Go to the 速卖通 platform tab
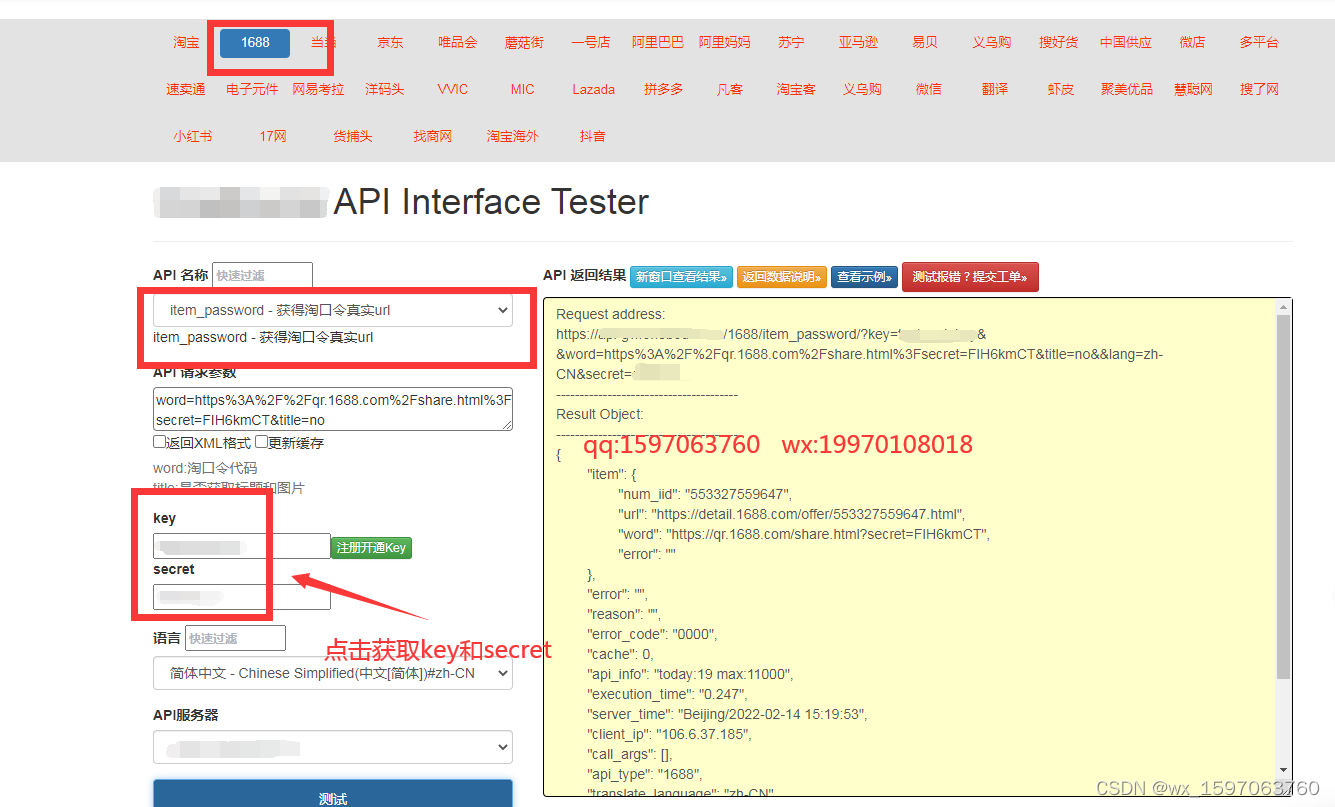The height and width of the screenshot is (807, 1335). click(186, 89)
